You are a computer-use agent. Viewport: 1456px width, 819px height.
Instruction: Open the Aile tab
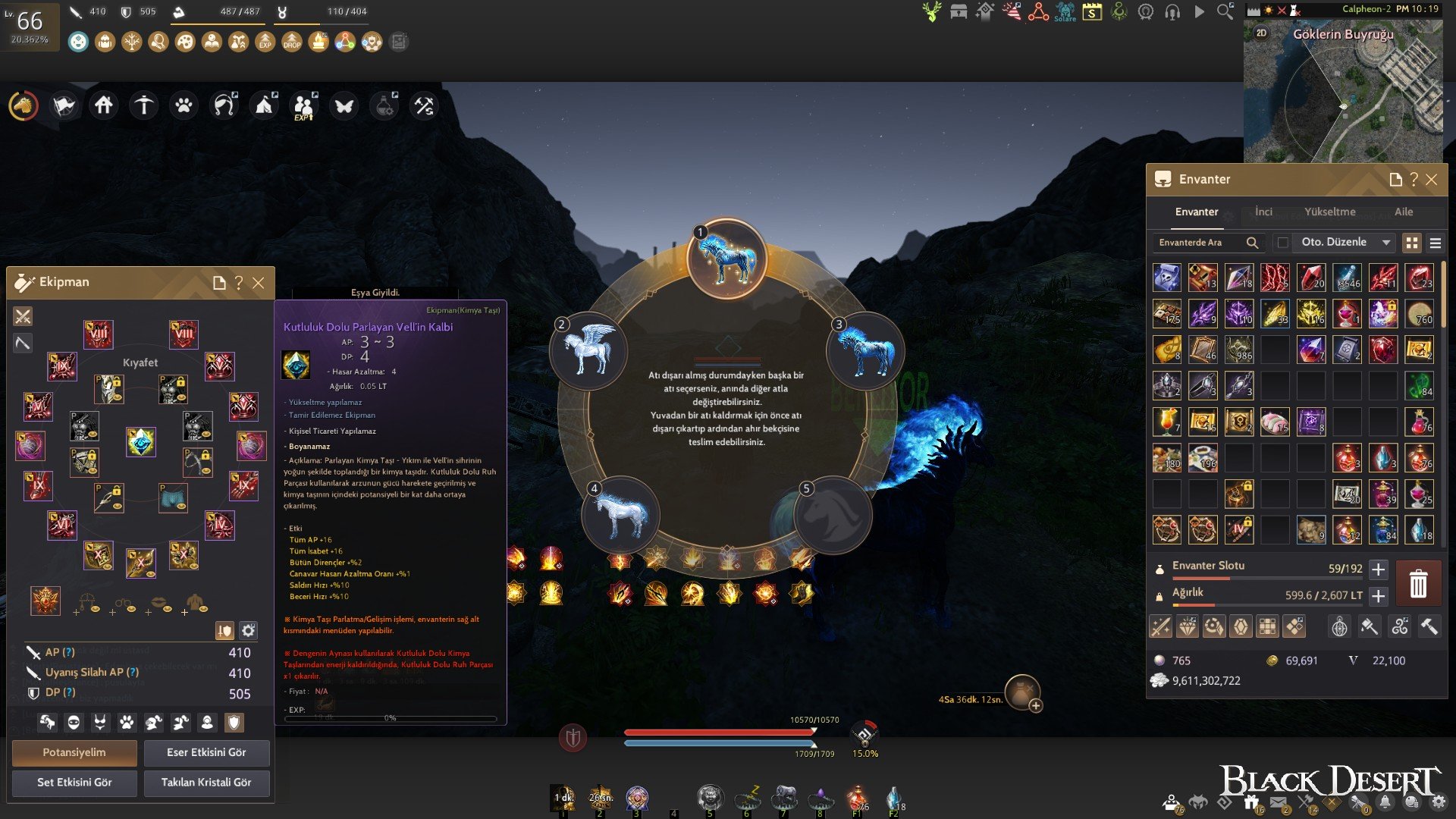tap(1404, 212)
